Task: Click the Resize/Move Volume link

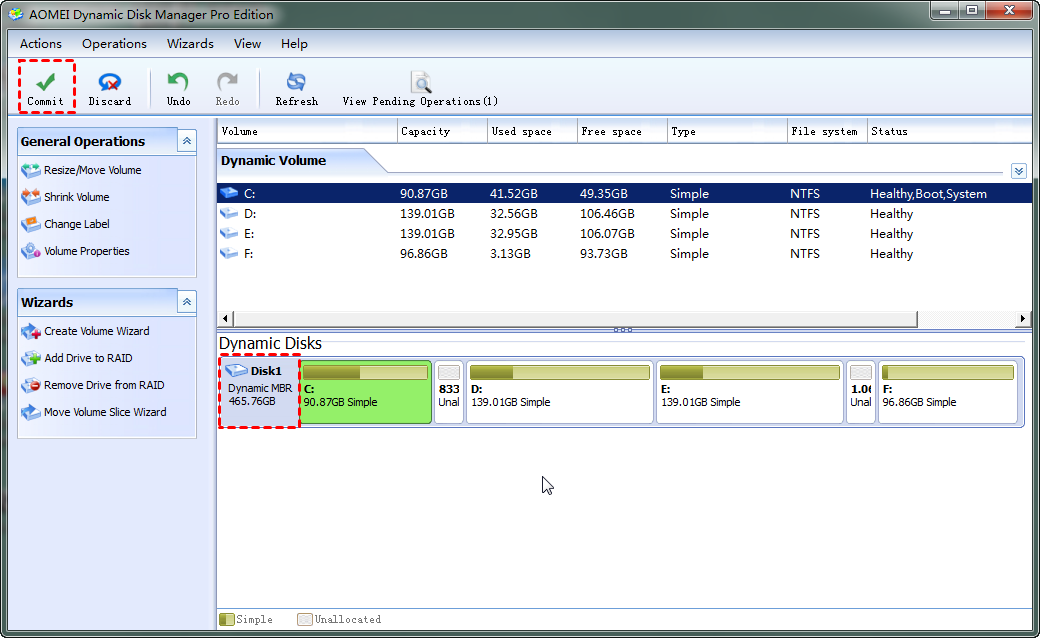Action: pyautogui.click(x=92, y=170)
